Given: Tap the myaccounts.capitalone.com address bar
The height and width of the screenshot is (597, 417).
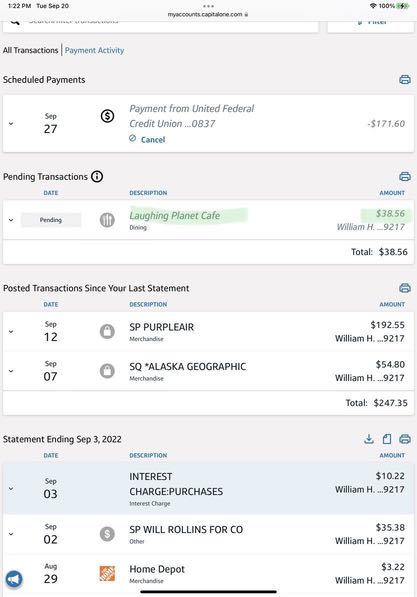Looking at the screenshot, I should pyautogui.click(x=208, y=14).
